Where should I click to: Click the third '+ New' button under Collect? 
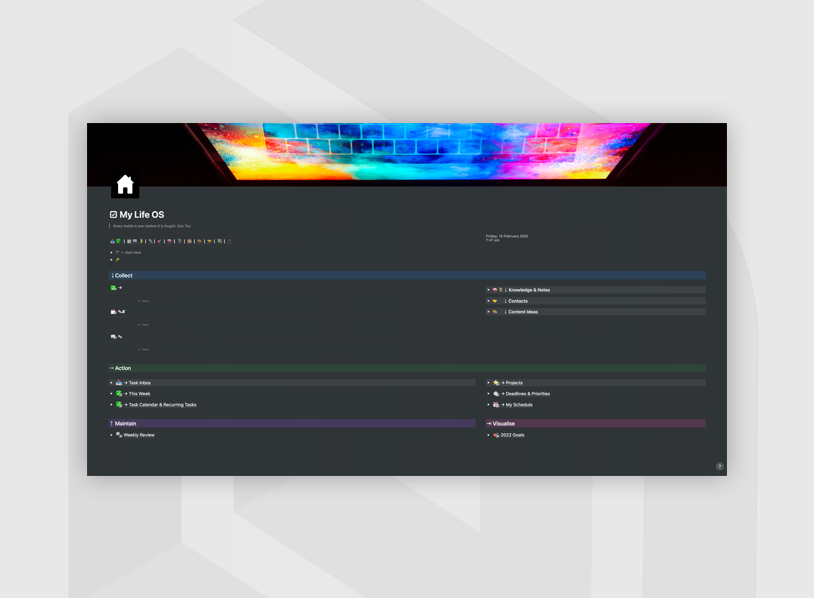[x=144, y=350]
